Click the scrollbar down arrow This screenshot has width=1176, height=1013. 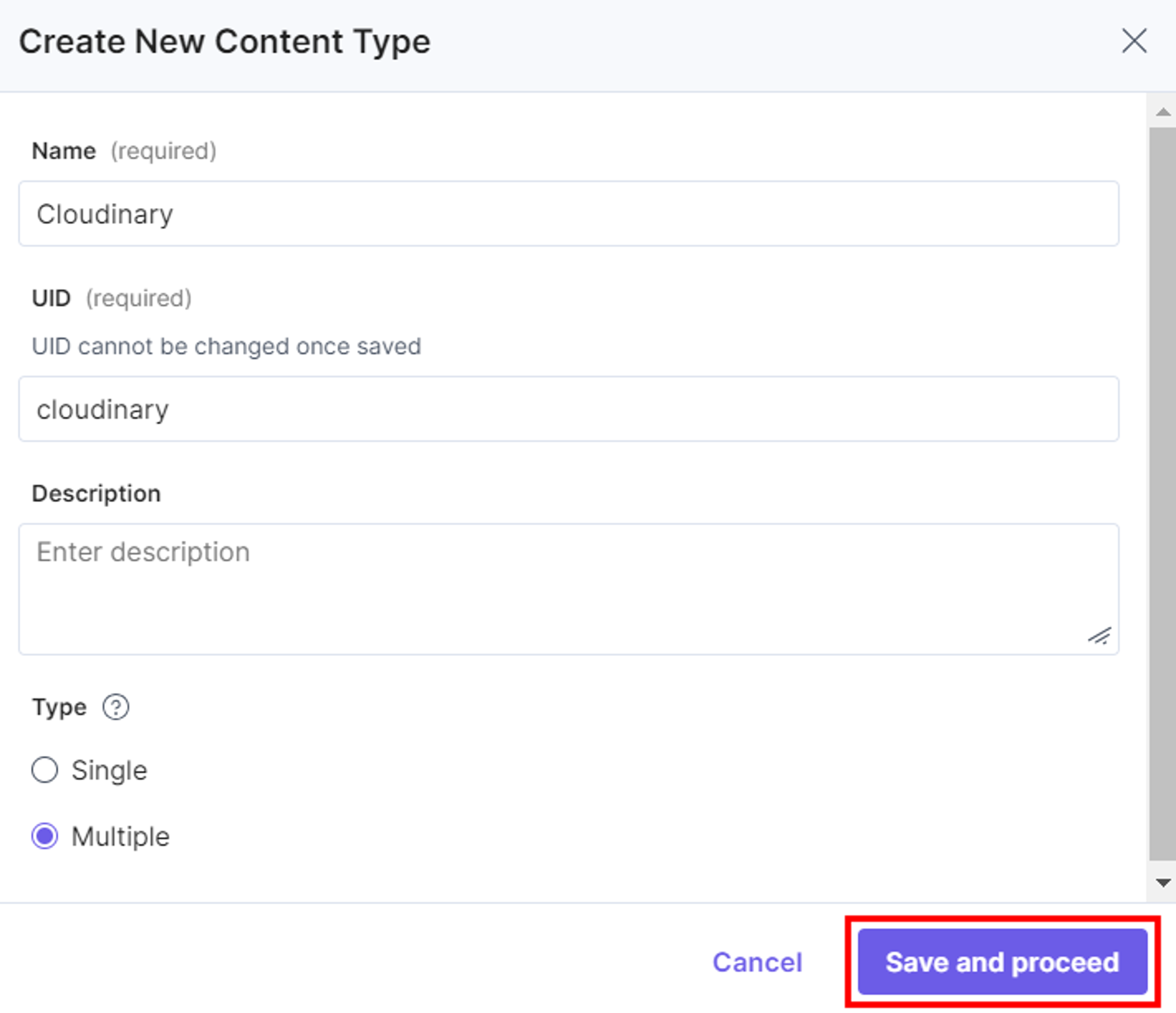click(1163, 883)
